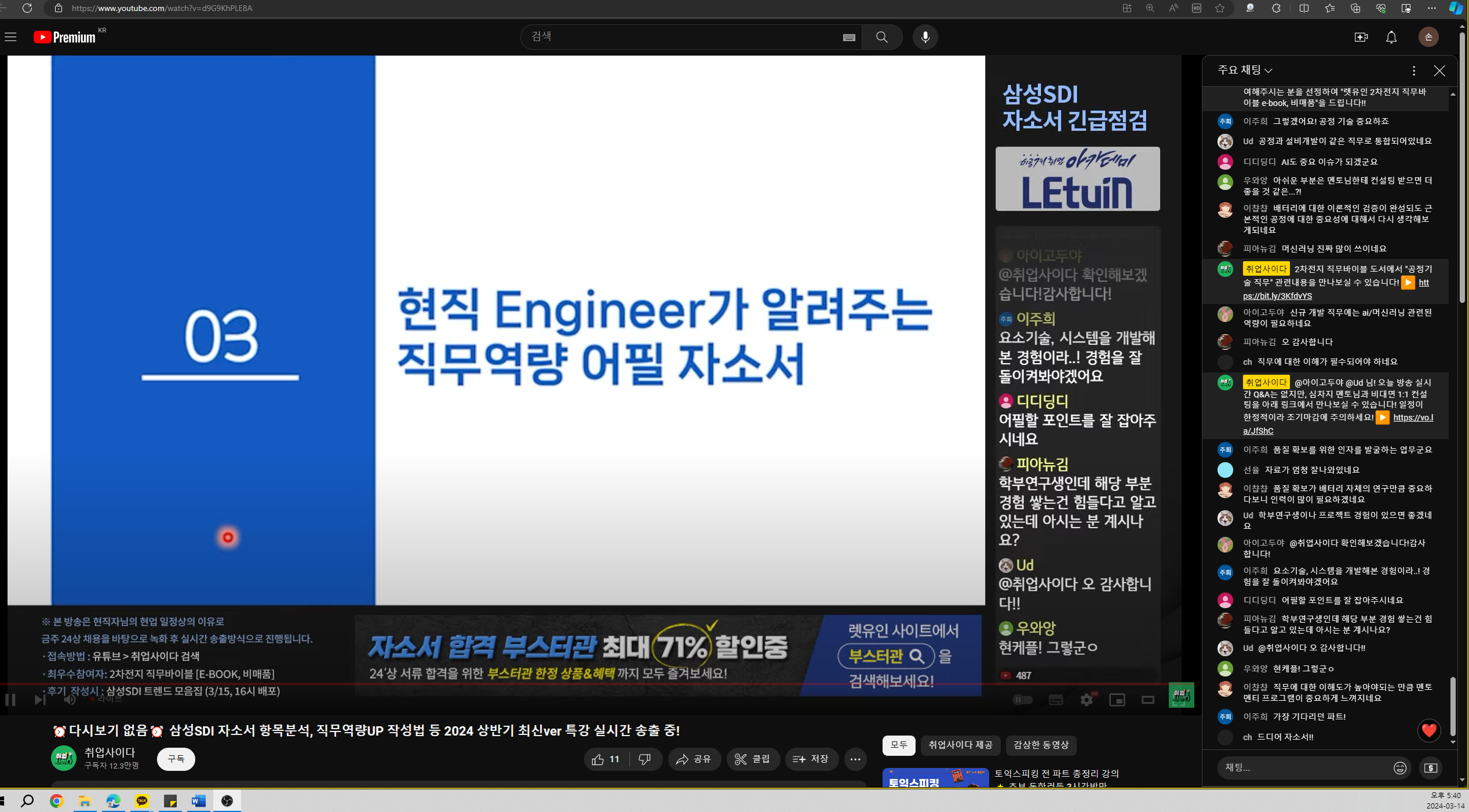
Task: Open chat emoji picker
Action: [x=1399, y=768]
